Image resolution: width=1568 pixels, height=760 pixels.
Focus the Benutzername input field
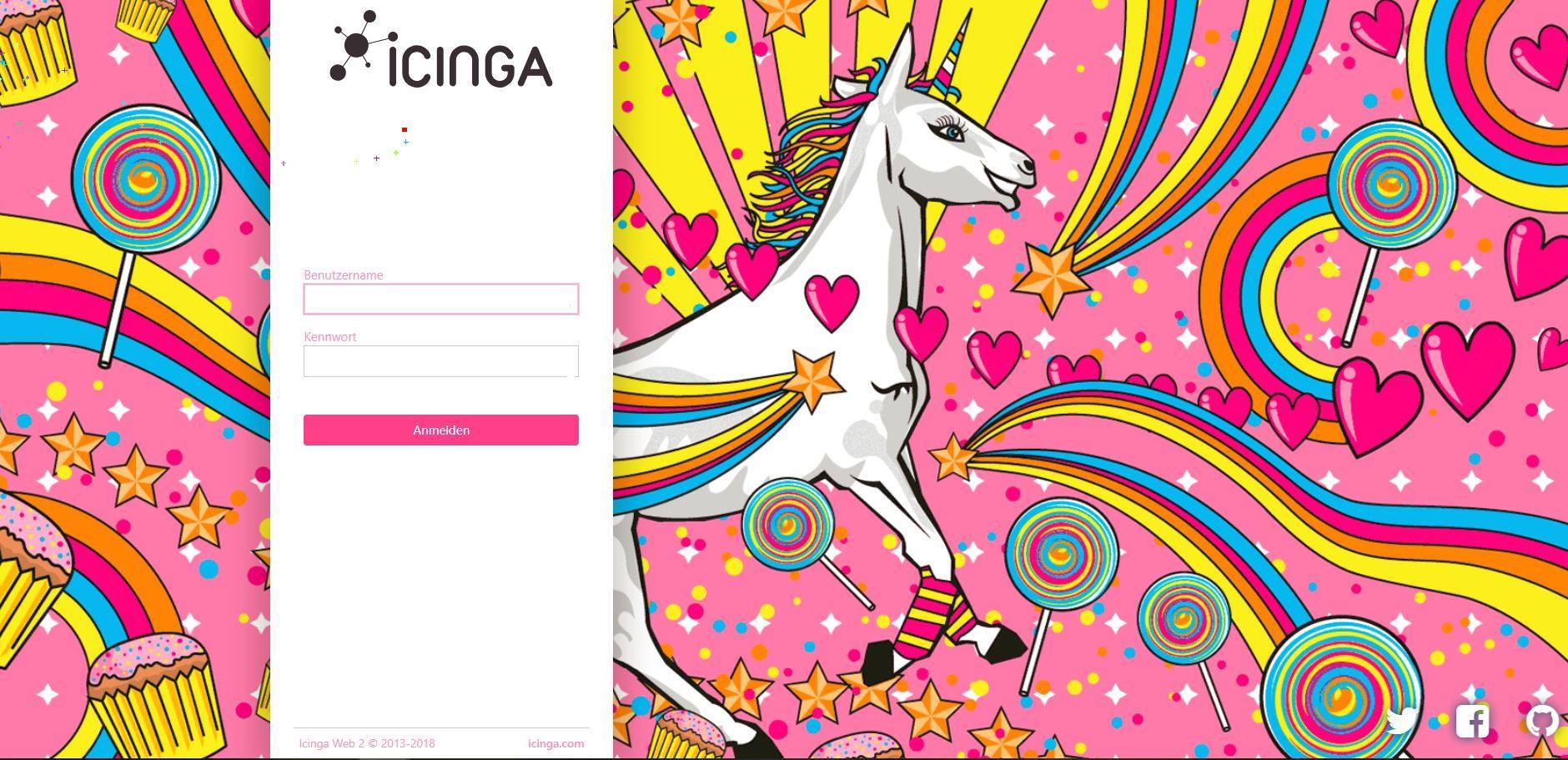point(441,299)
